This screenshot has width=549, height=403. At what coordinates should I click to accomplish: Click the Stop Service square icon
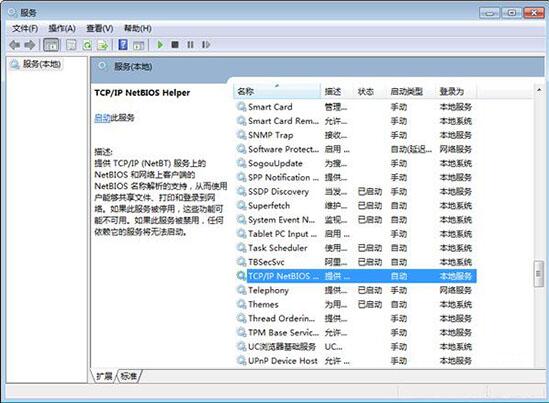175,45
